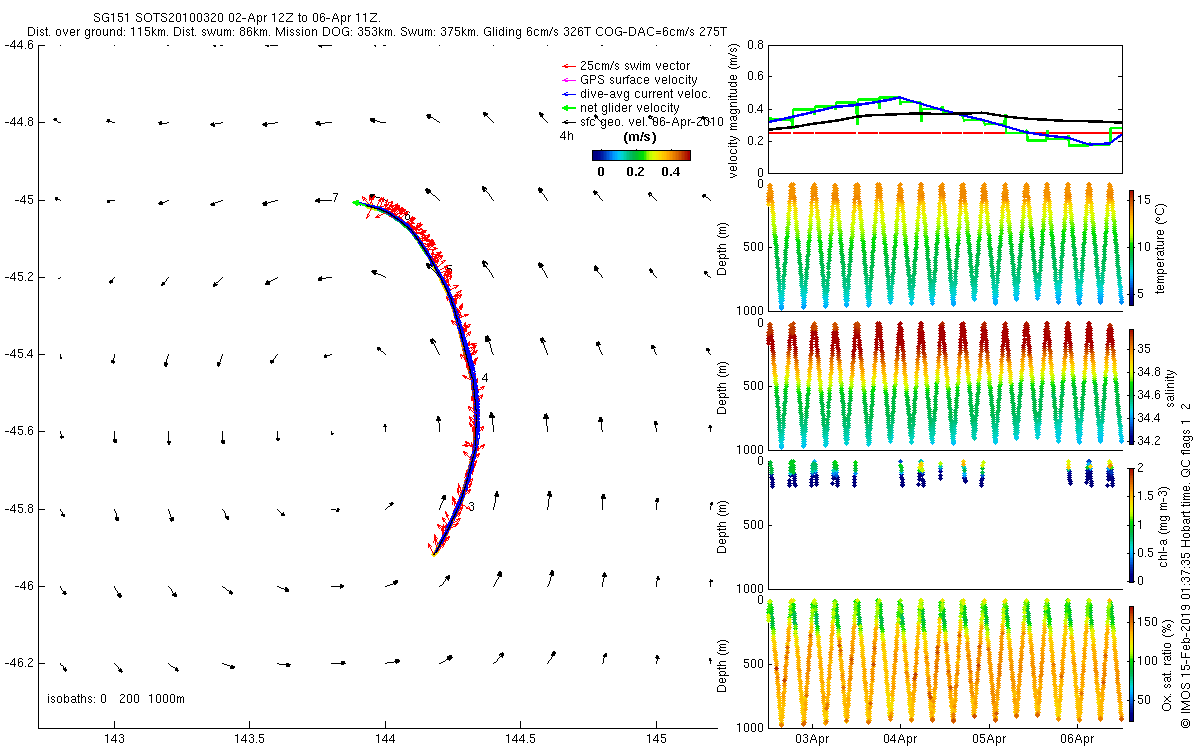Click the longitude tick label '143.5'
Viewport: 1200px width, 750px height.
pyautogui.click(x=249, y=739)
